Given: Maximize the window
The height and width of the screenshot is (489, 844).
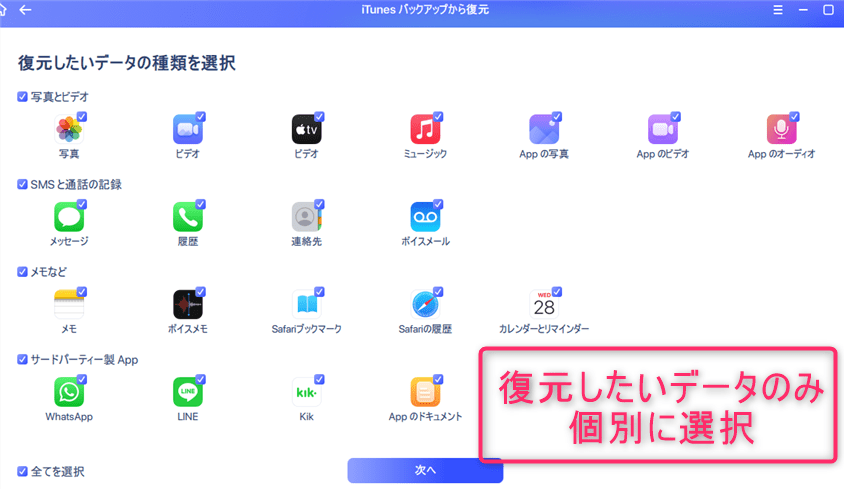Looking at the screenshot, I should point(828,10).
